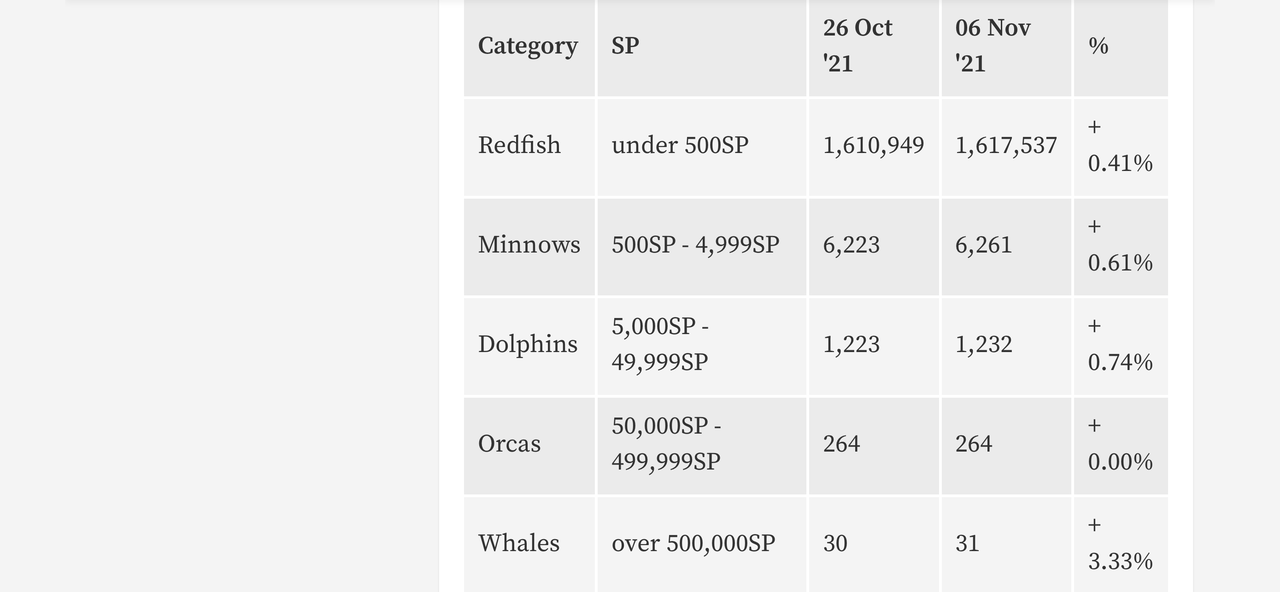Click the + 3.33% Whales cell
Viewport: 1280px width, 592px height.
[1120, 543]
